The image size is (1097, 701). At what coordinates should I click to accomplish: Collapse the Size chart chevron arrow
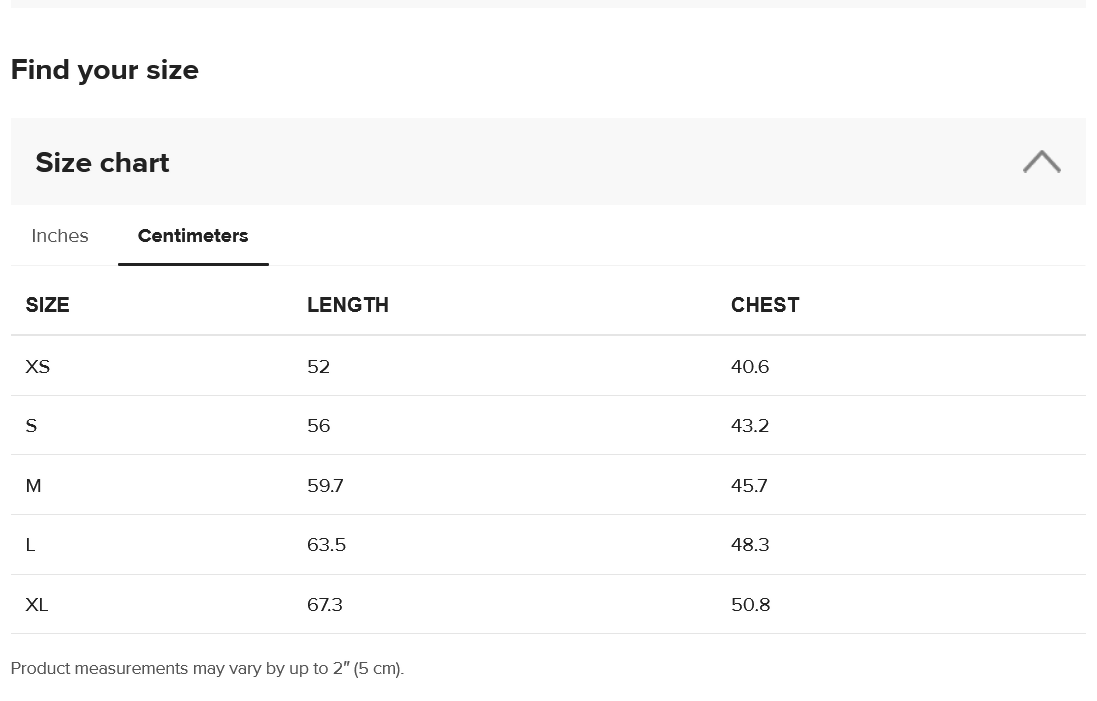[1041, 162]
